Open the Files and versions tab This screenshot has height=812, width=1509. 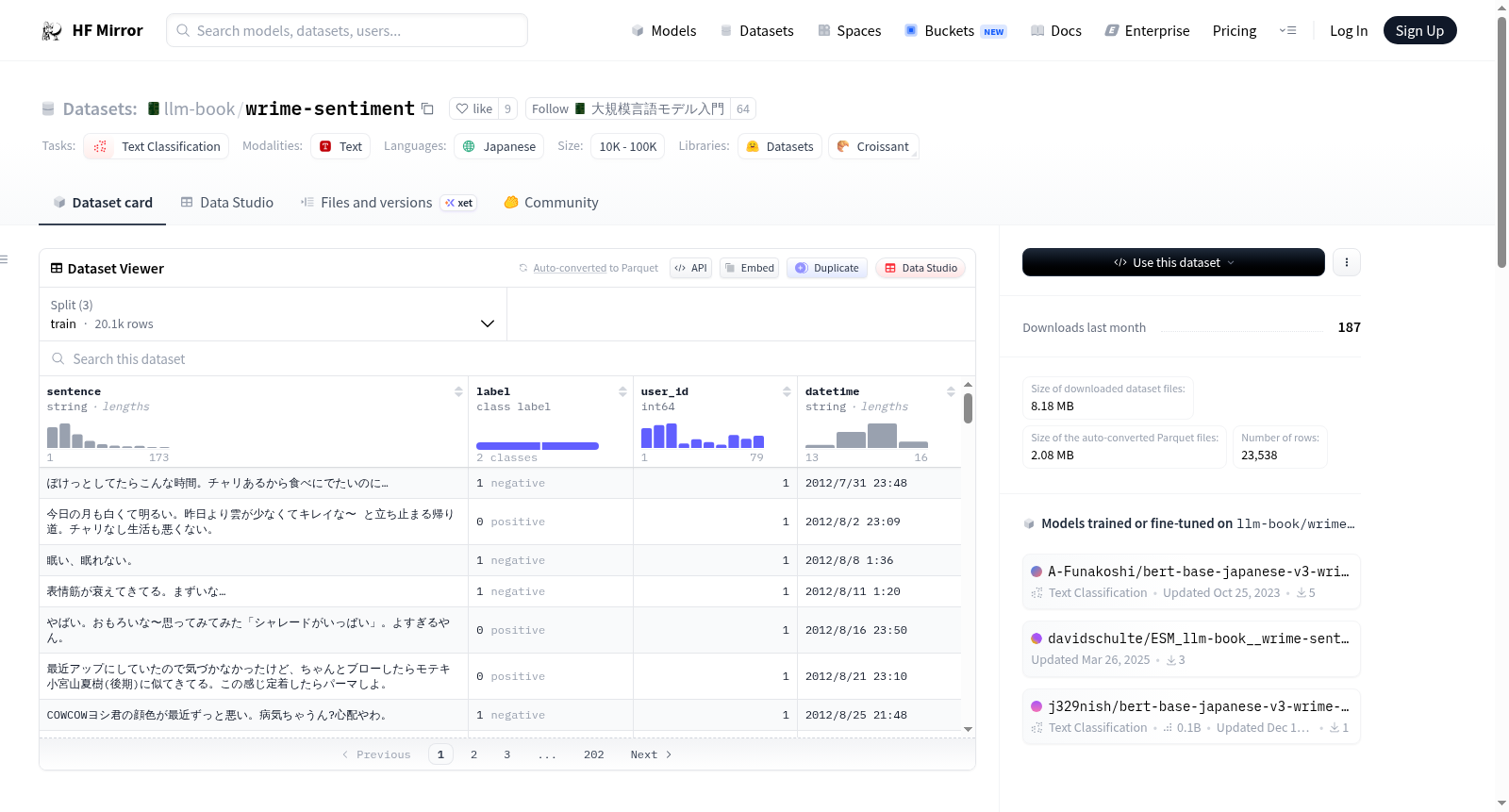pos(389,203)
